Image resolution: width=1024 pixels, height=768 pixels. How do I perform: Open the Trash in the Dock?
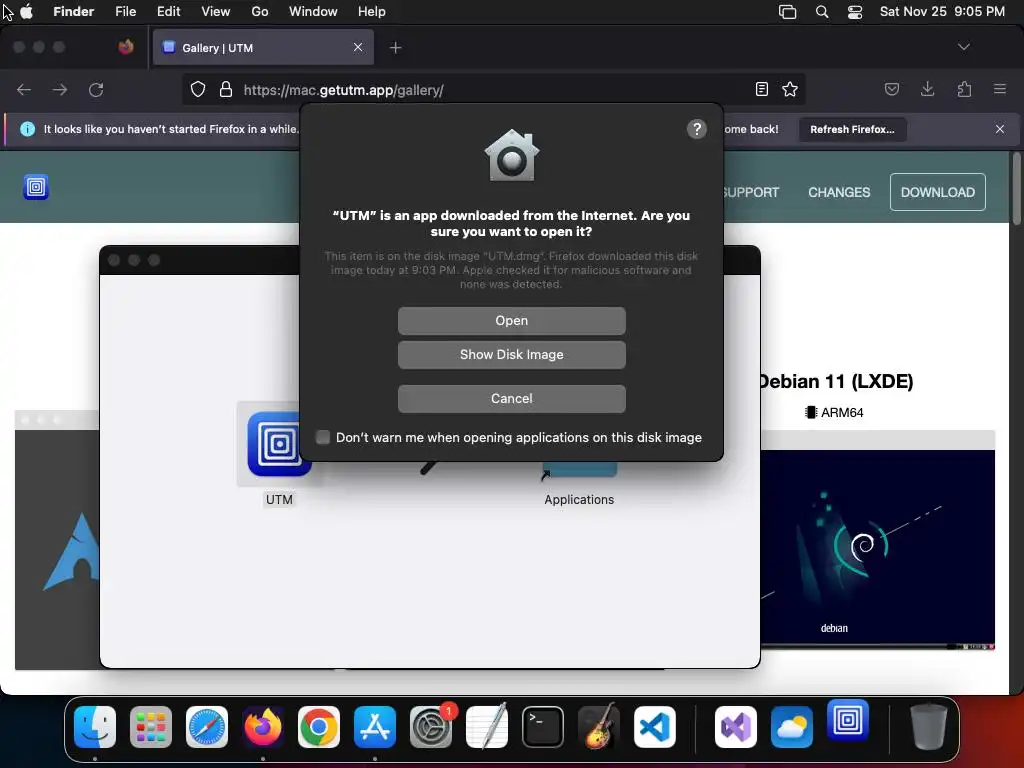coord(928,727)
